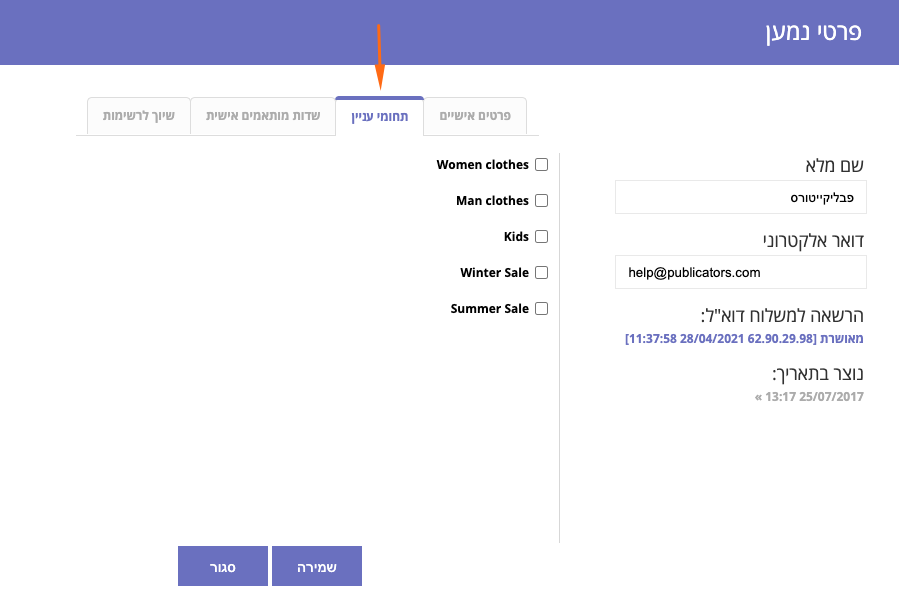Screen dimensions: 899x591
Task: Check the Women clothes checkbox
Action: pos(541,165)
